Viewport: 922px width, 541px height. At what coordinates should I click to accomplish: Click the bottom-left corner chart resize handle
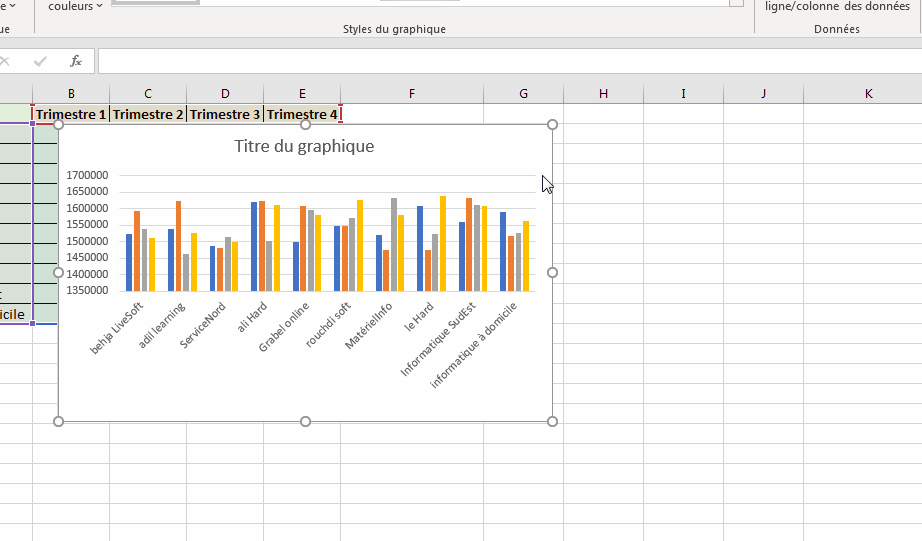[x=58, y=422]
